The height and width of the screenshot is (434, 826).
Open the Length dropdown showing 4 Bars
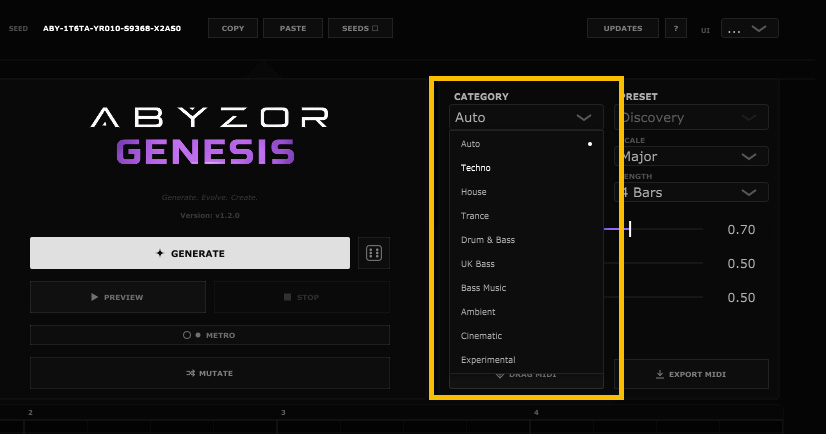pyautogui.click(x=691, y=192)
